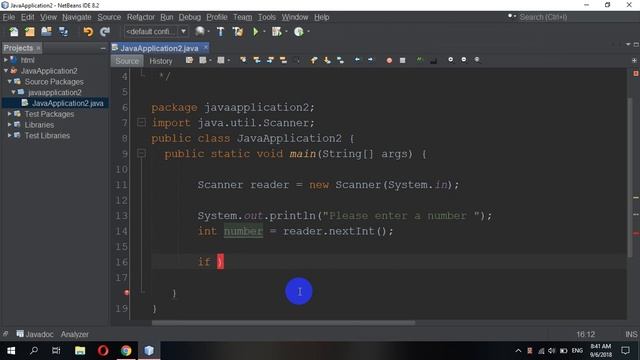This screenshot has height=360, width=640.
Task: Open the Profile Project dropdown arrow
Action: (308, 31)
